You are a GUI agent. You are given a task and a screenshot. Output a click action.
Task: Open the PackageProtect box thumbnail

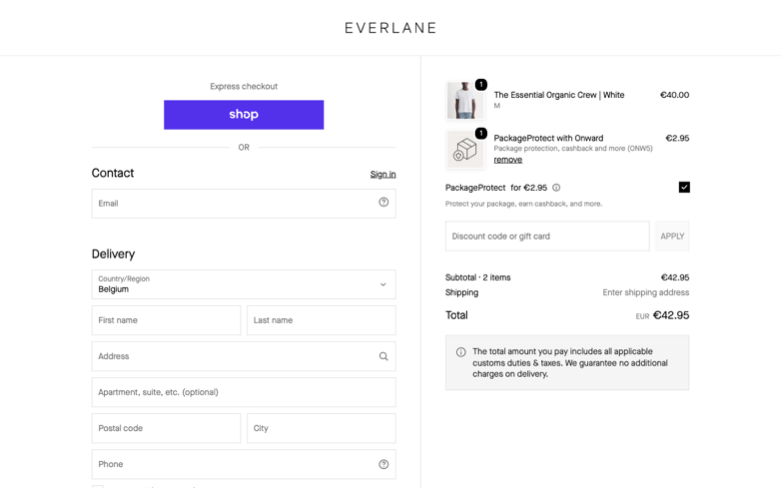(x=465, y=149)
